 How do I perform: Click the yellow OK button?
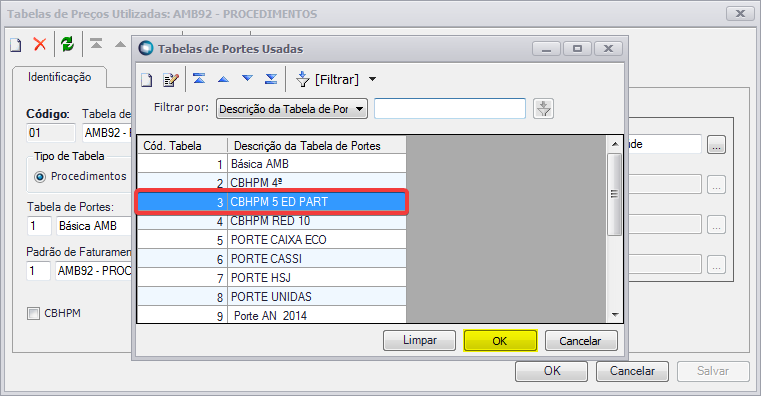(500, 341)
